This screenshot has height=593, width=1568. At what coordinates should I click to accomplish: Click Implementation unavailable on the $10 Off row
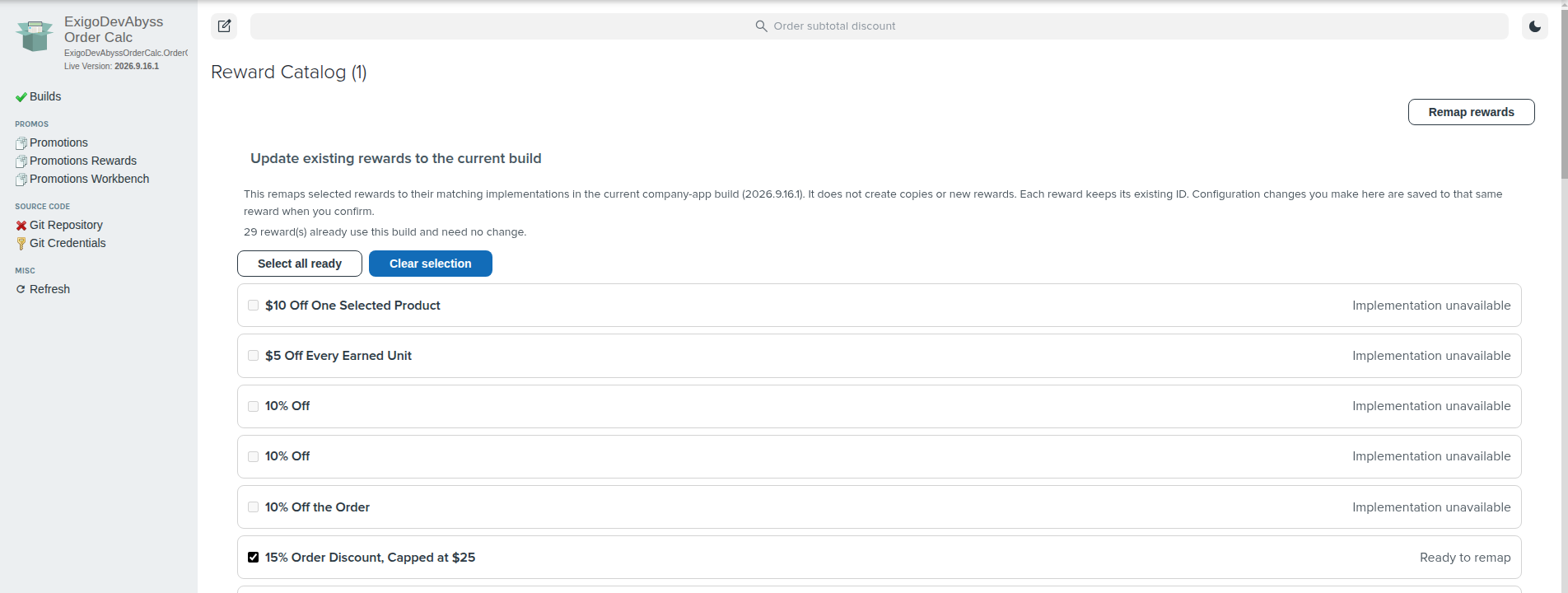pyautogui.click(x=1431, y=306)
